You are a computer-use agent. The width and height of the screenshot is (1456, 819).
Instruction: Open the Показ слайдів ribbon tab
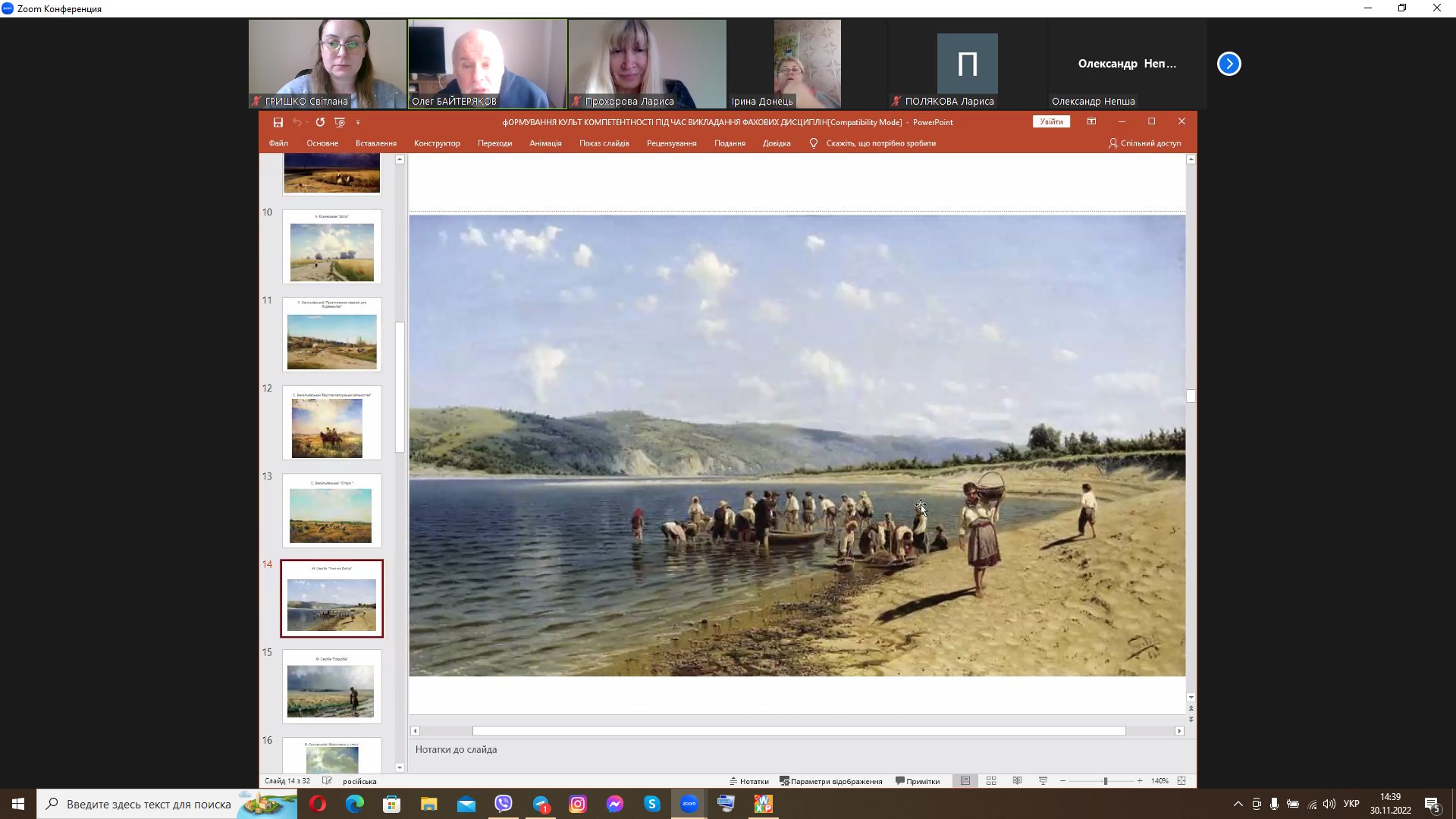[x=604, y=143]
